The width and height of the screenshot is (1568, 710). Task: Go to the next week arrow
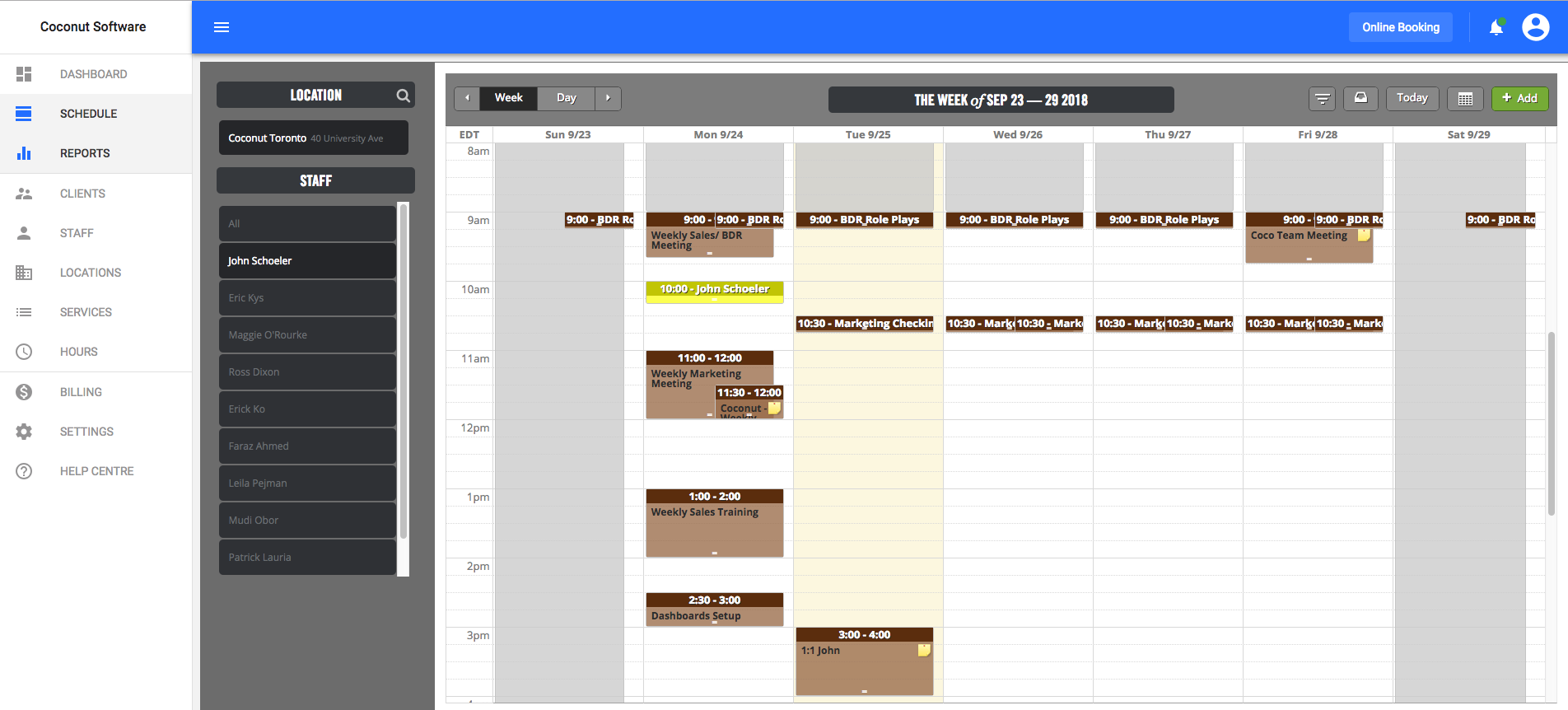[608, 98]
